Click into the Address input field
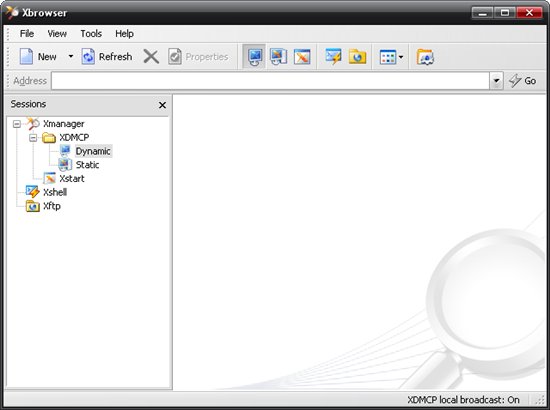 pyautogui.click(x=270, y=81)
